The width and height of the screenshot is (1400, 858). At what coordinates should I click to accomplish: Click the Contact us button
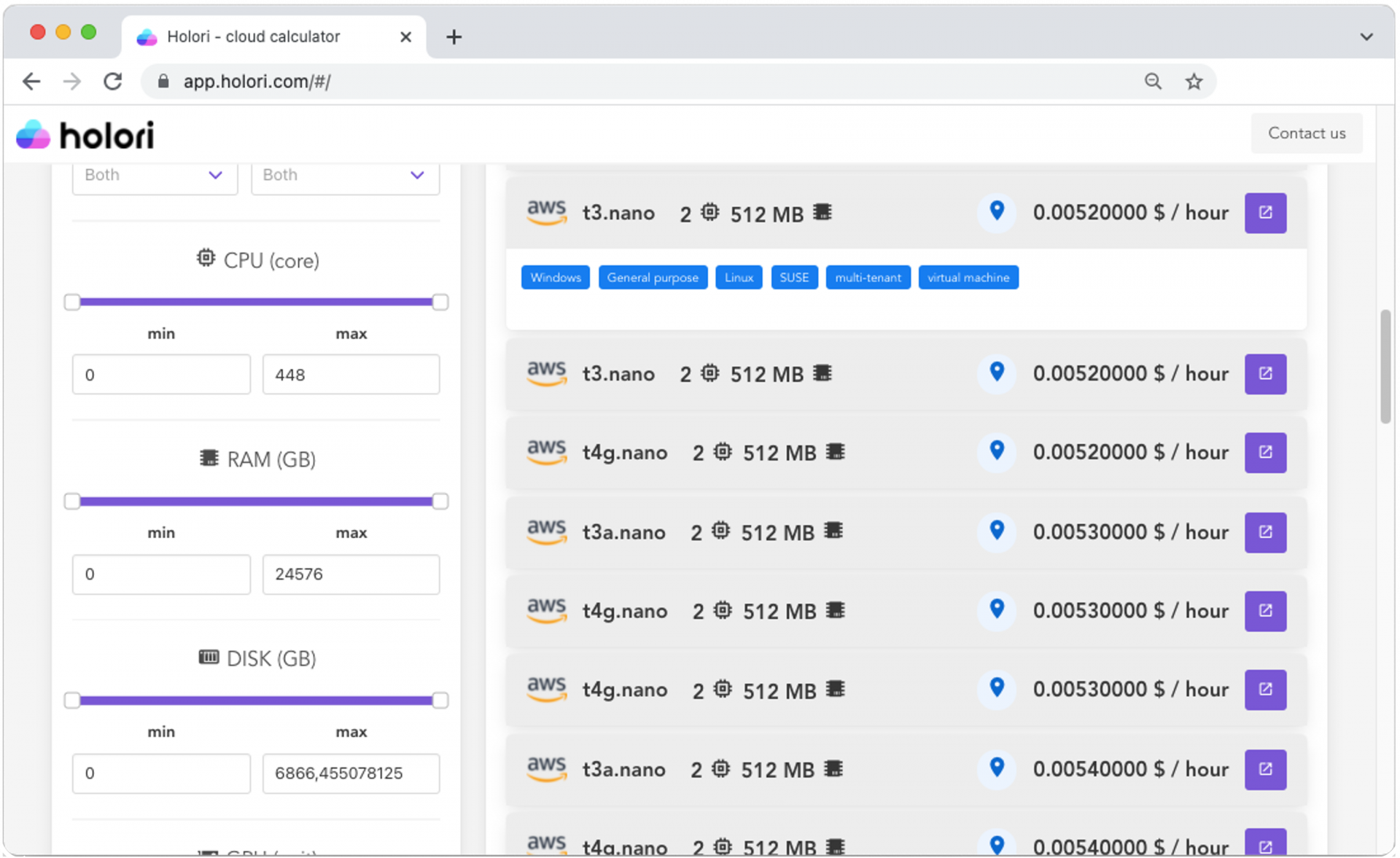1307,132
